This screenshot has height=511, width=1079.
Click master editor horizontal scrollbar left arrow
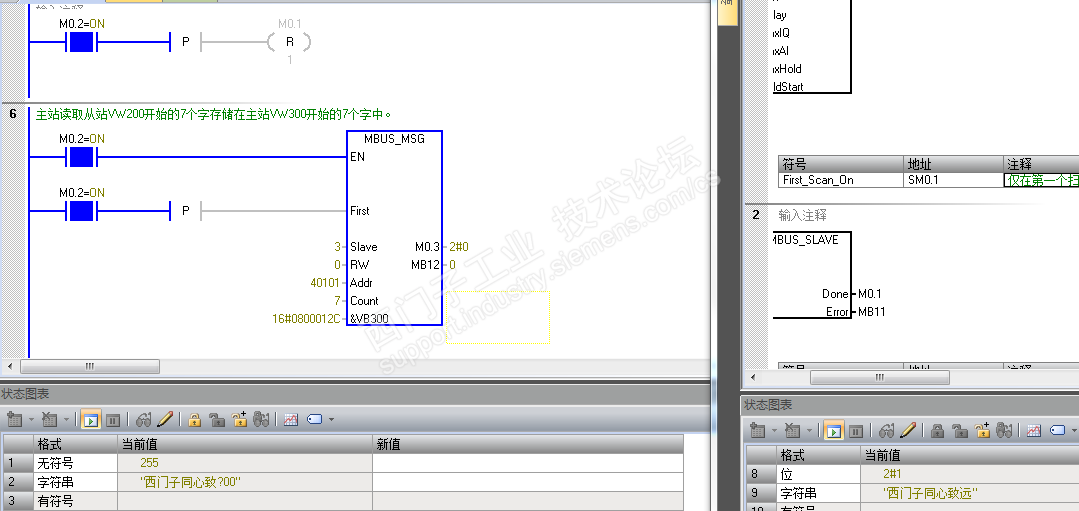[10, 366]
